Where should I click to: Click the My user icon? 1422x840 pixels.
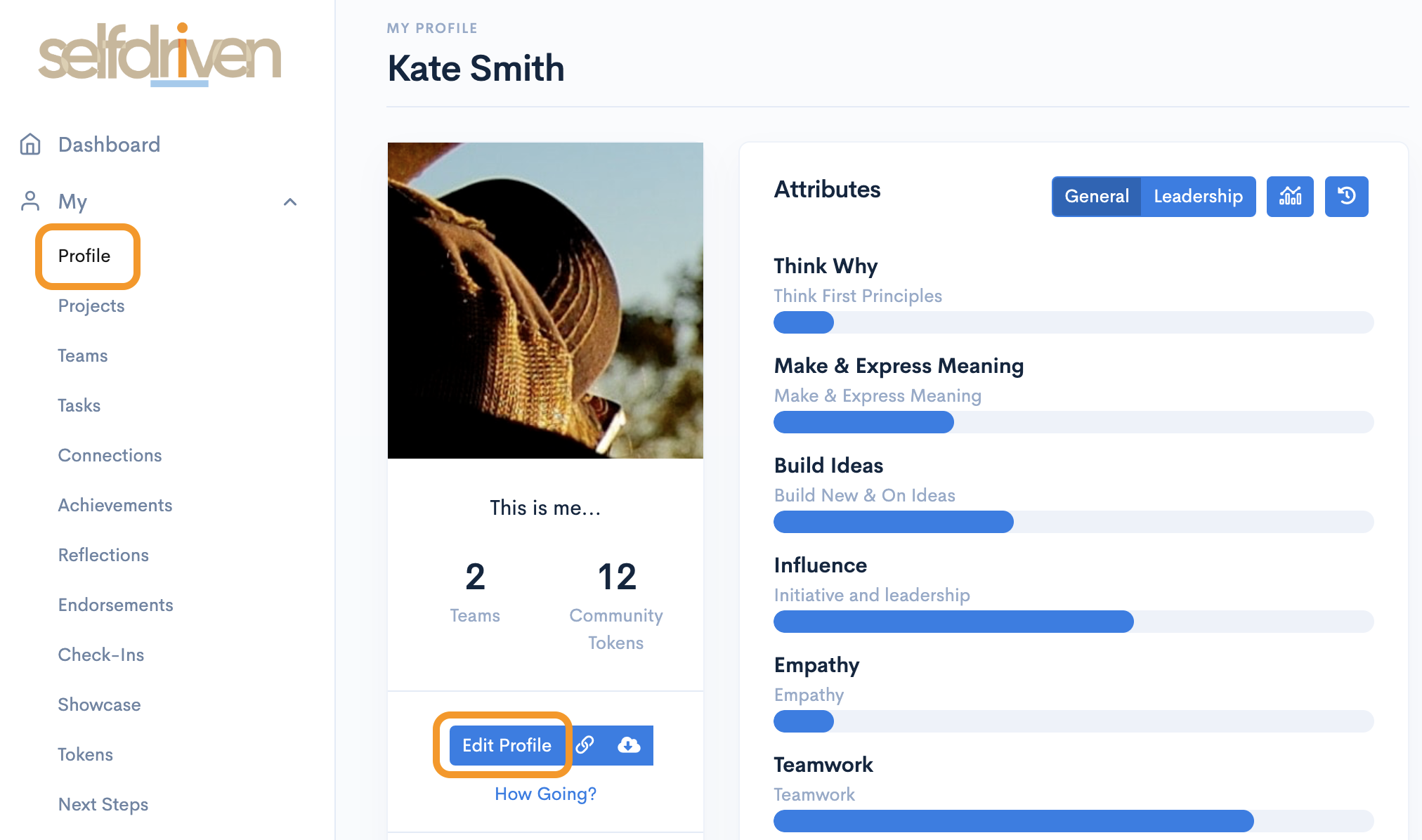[30, 202]
